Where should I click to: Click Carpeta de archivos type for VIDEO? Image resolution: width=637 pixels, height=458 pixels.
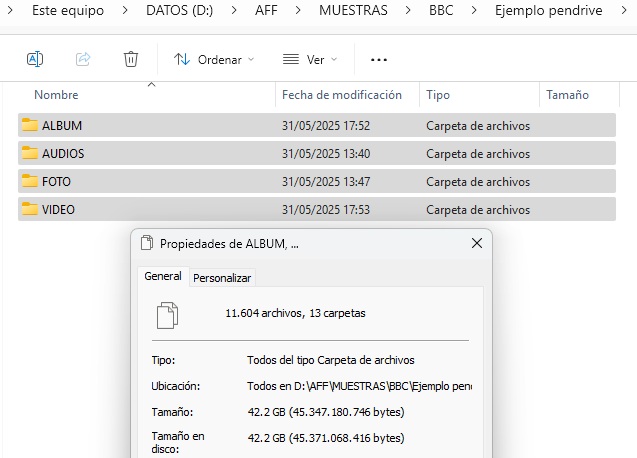click(478, 210)
